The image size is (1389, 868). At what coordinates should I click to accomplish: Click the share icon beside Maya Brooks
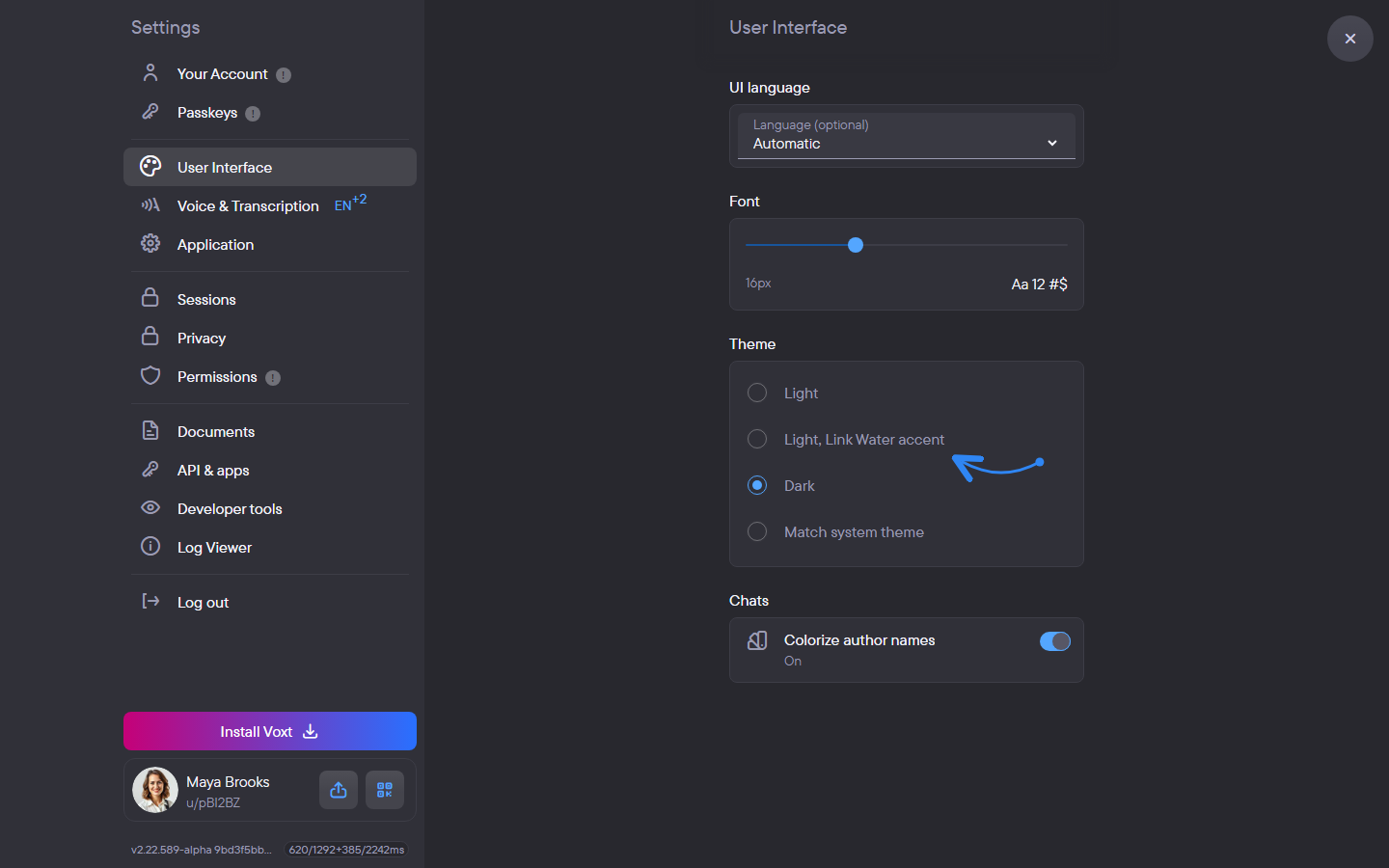coord(339,790)
